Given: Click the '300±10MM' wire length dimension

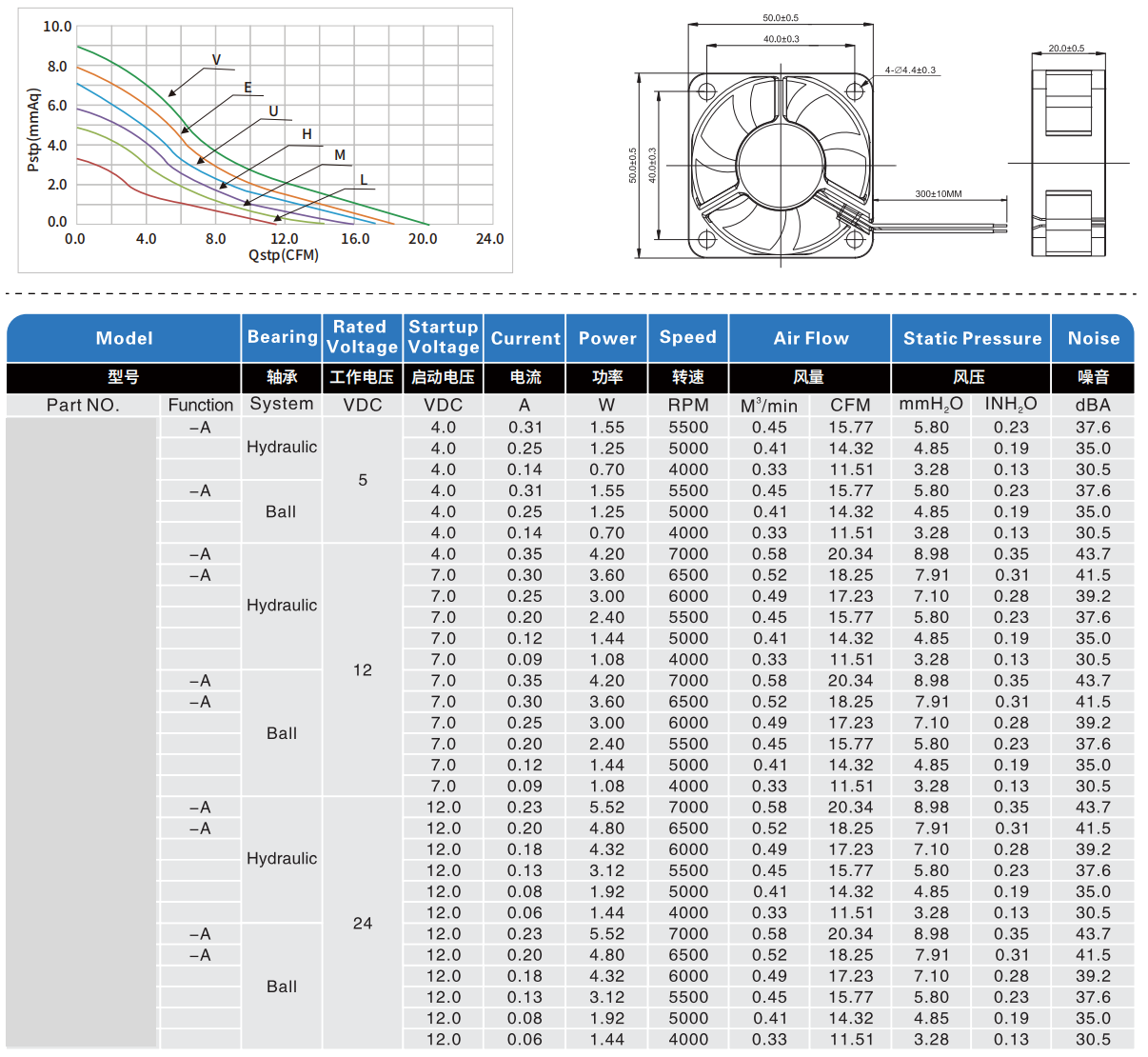Looking at the screenshot, I should pyautogui.click(x=938, y=193).
